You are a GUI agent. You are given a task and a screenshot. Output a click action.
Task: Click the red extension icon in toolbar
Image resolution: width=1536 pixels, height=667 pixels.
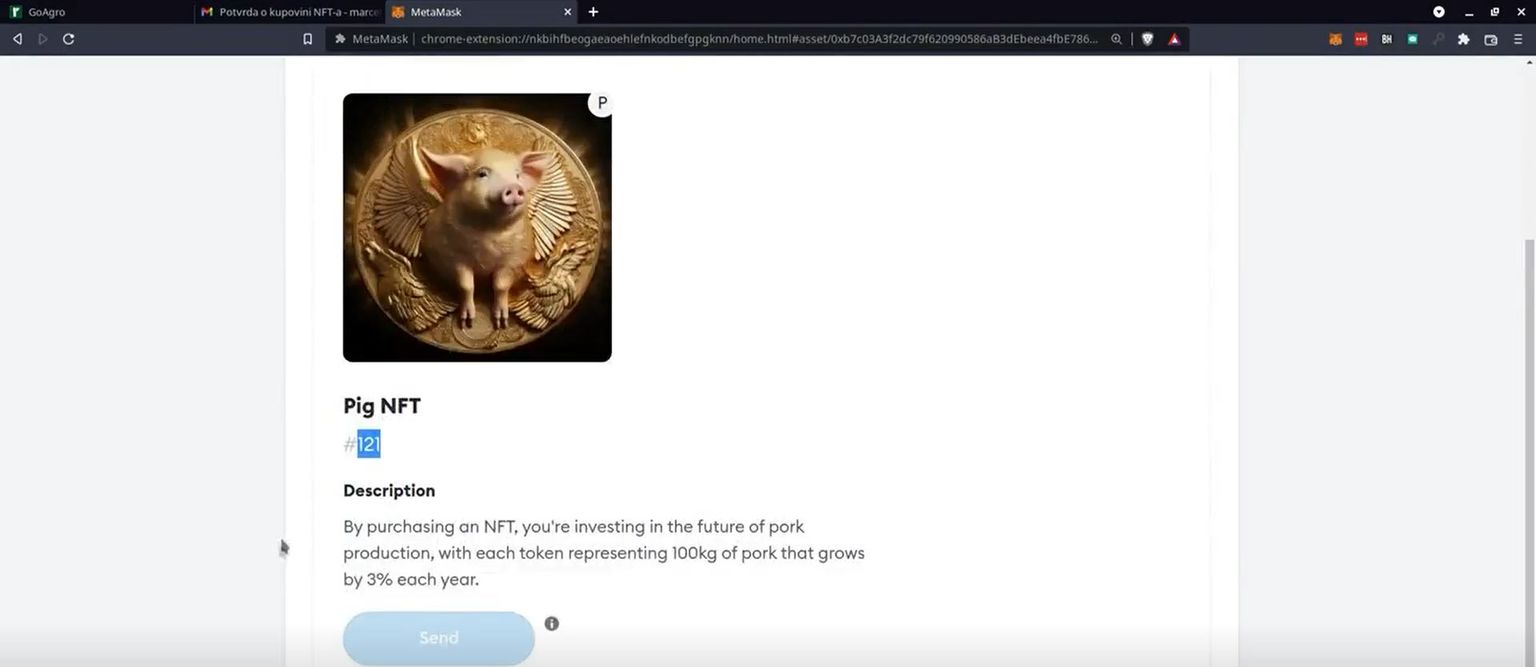1361,39
